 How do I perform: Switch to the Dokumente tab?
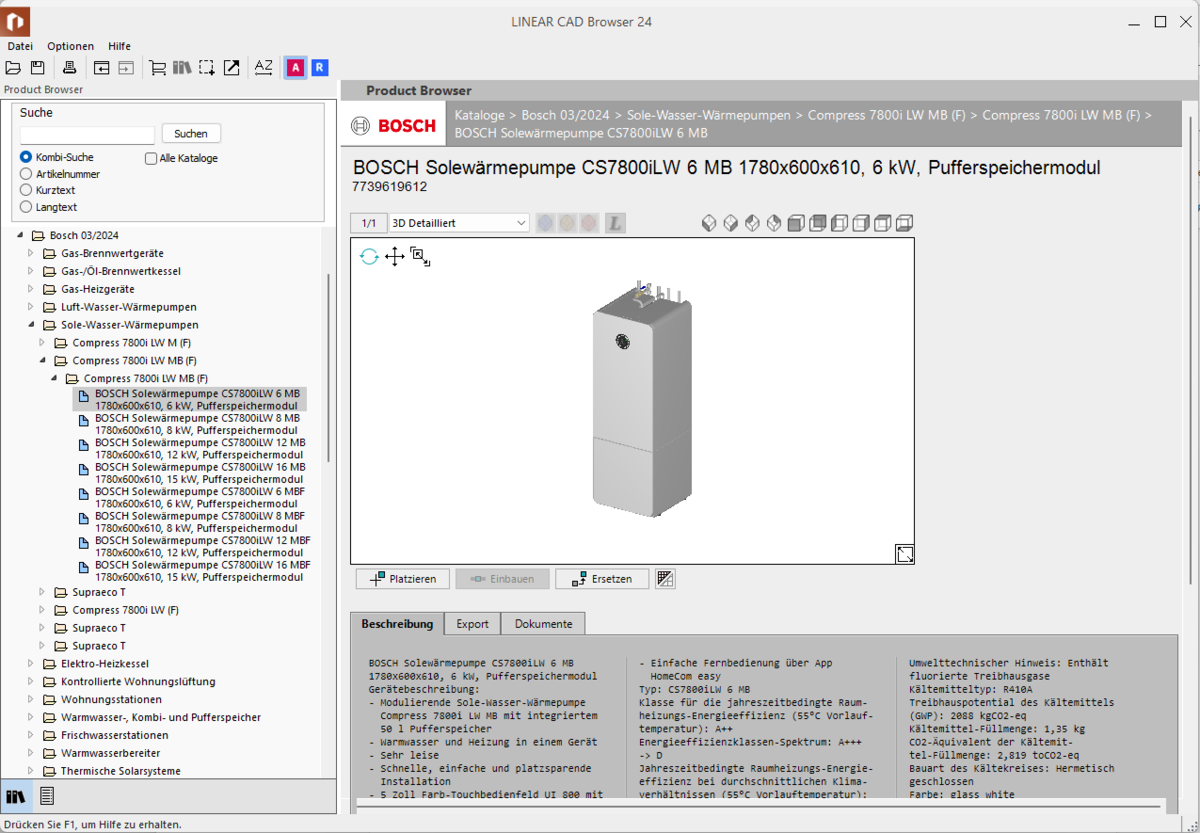click(x=542, y=623)
